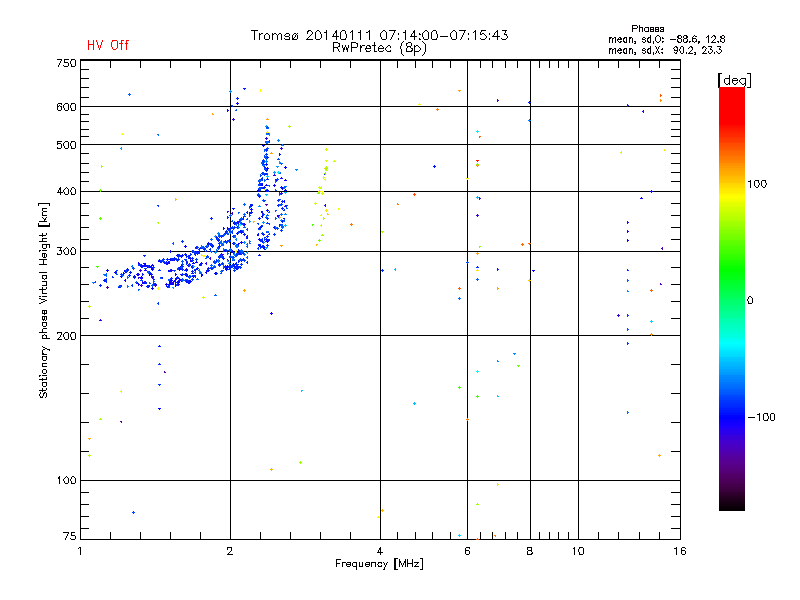Click the "Stationary phase Virtual Height [km]" axis title
The height and width of the screenshot is (600, 800).
pyautogui.click(x=44, y=300)
